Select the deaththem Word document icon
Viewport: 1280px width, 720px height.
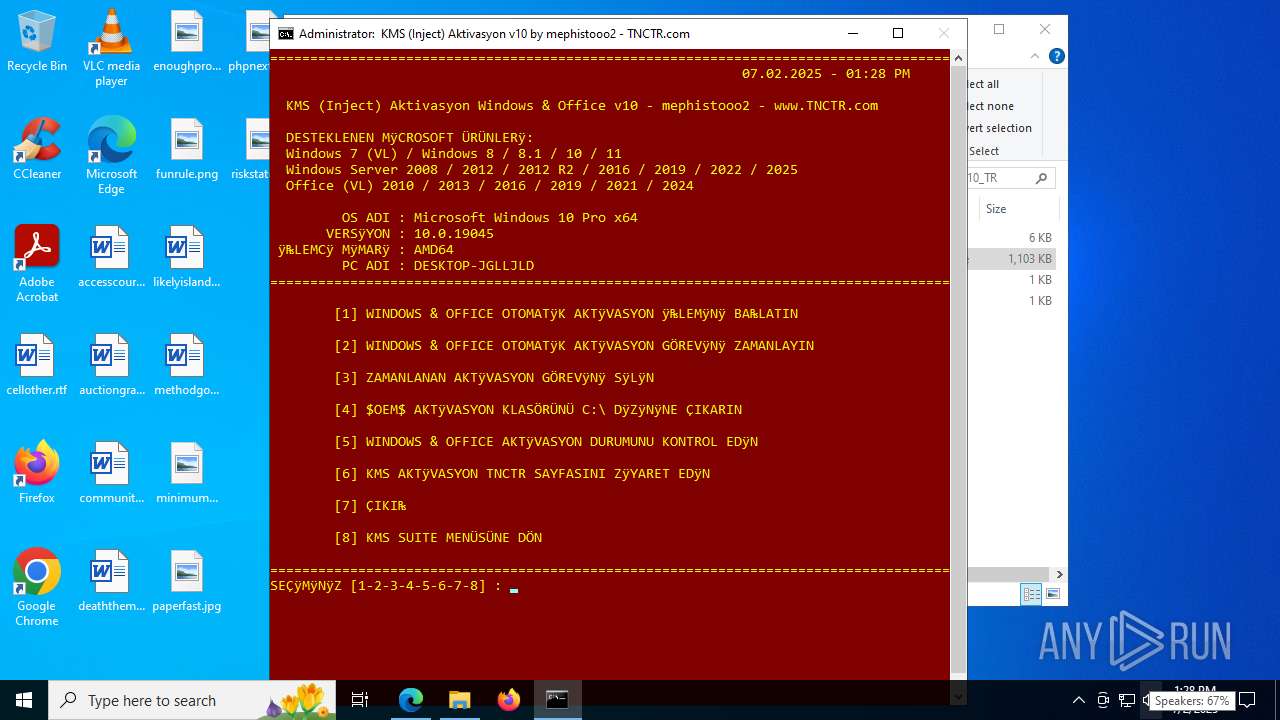point(111,581)
